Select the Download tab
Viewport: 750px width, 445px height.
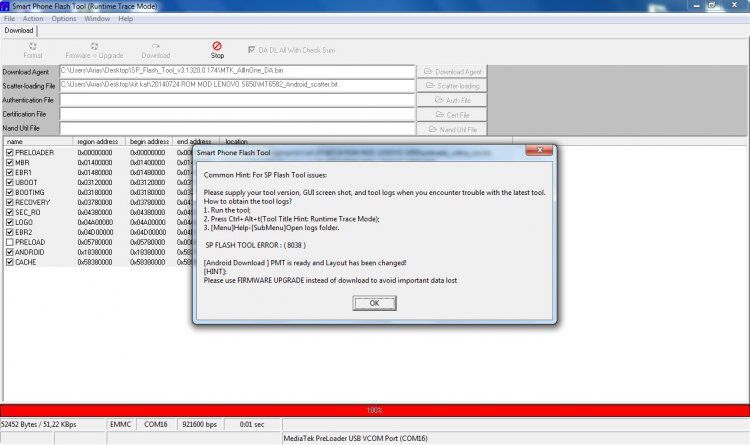(x=19, y=30)
